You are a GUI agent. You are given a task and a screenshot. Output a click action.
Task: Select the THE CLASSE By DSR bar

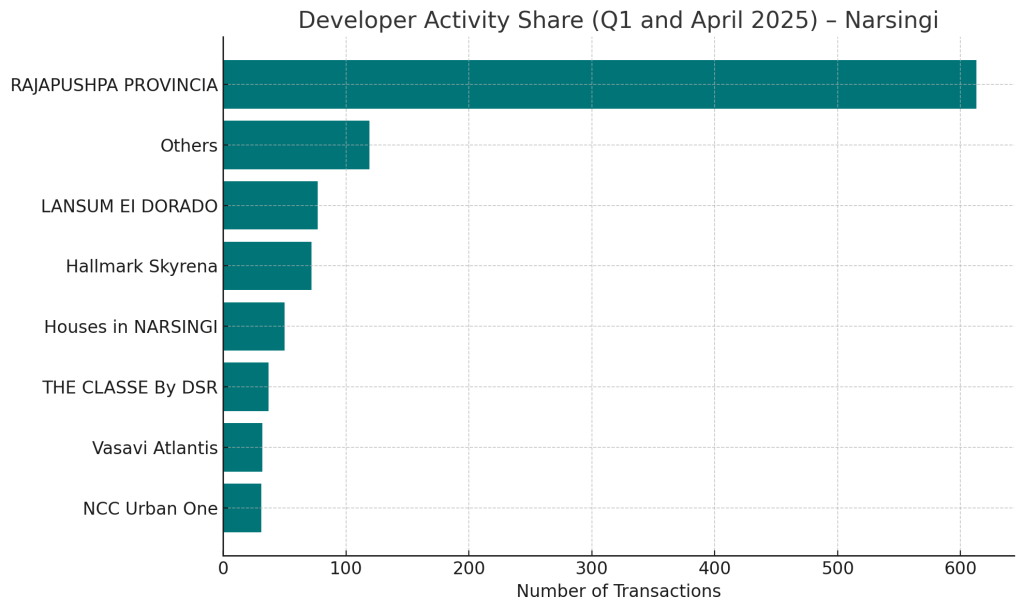click(246, 387)
